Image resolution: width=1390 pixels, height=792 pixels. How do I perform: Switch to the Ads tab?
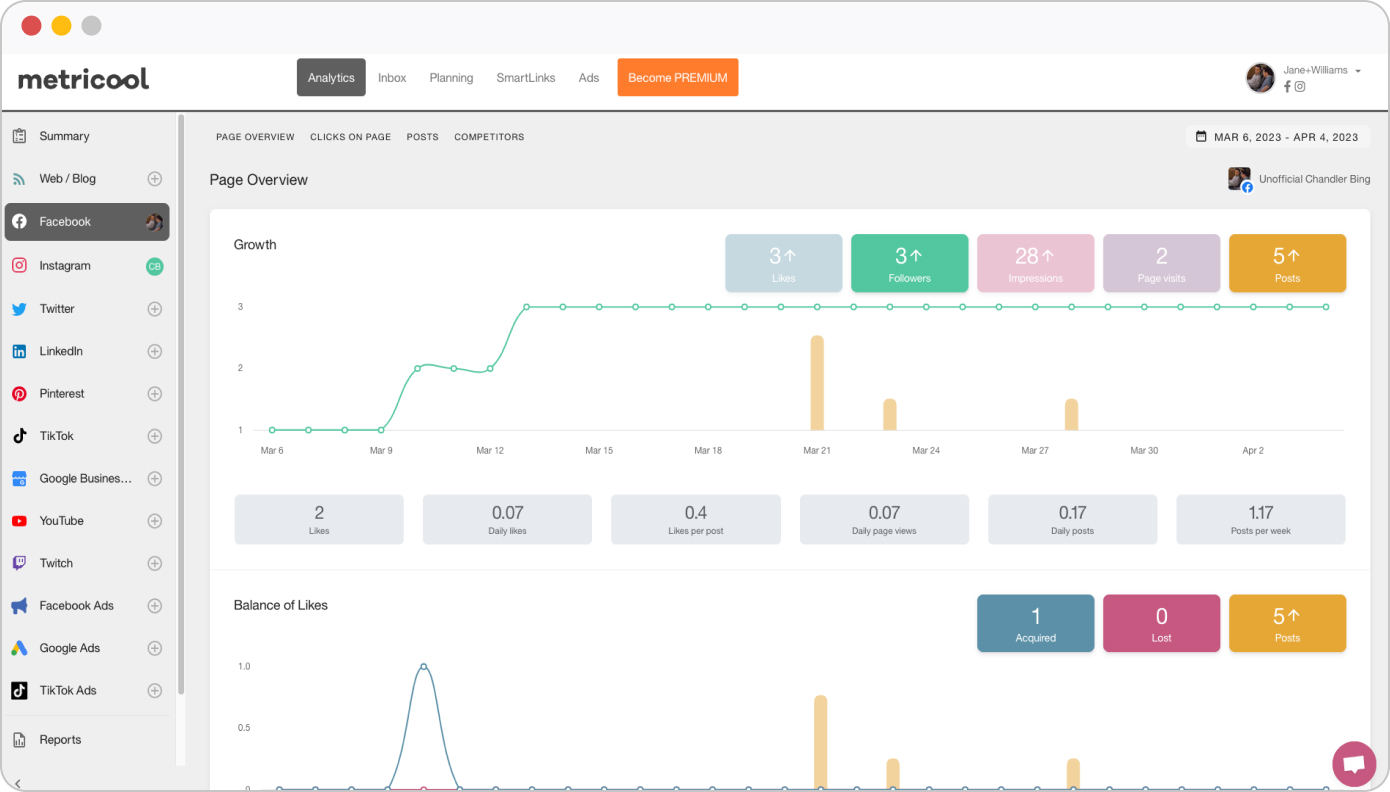tap(589, 78)
